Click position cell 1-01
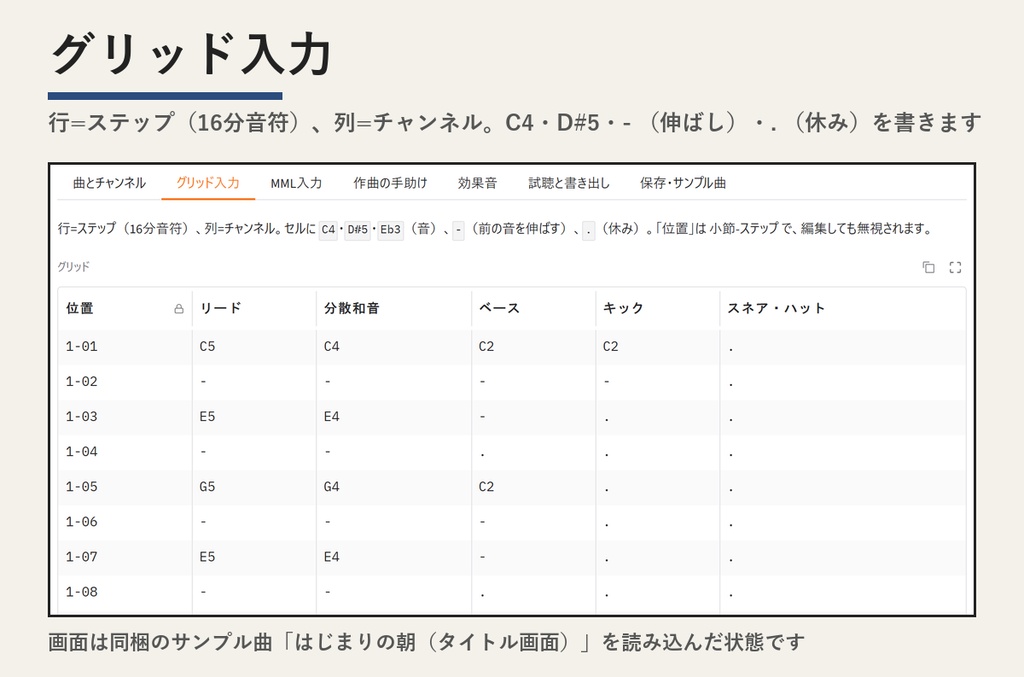The width and height of the screenshot is (1024, 677). point(125,347)
